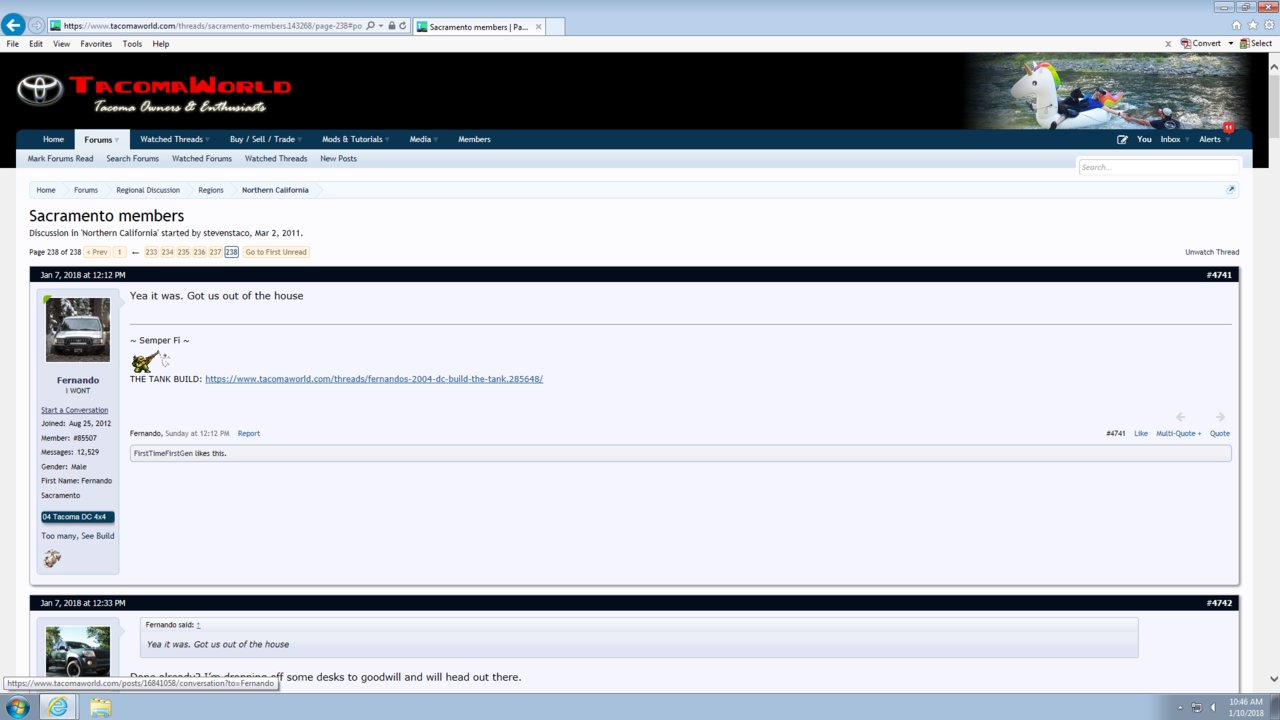Screen dimensions: 1280x720
Task: Expand the Buy / Sell / Trade dropdown
Action: click(299, 140)
